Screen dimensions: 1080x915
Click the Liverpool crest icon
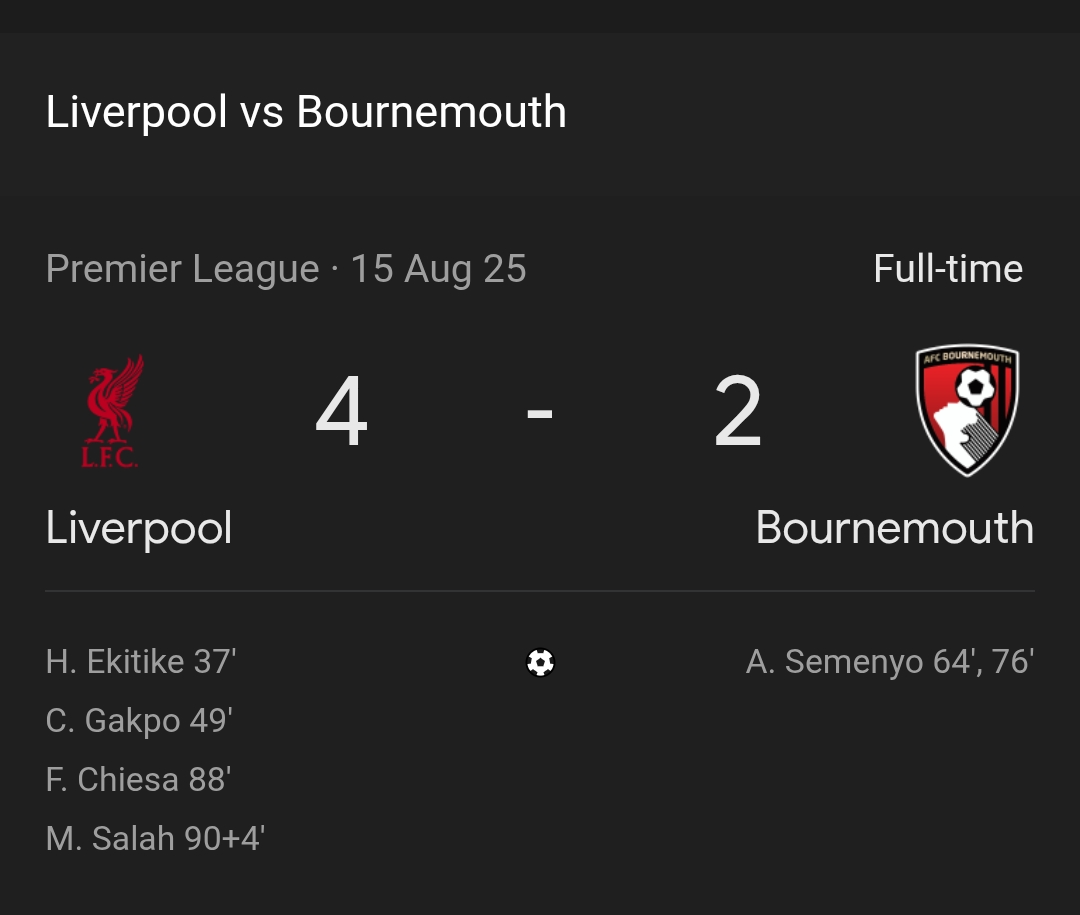[113, 410]
